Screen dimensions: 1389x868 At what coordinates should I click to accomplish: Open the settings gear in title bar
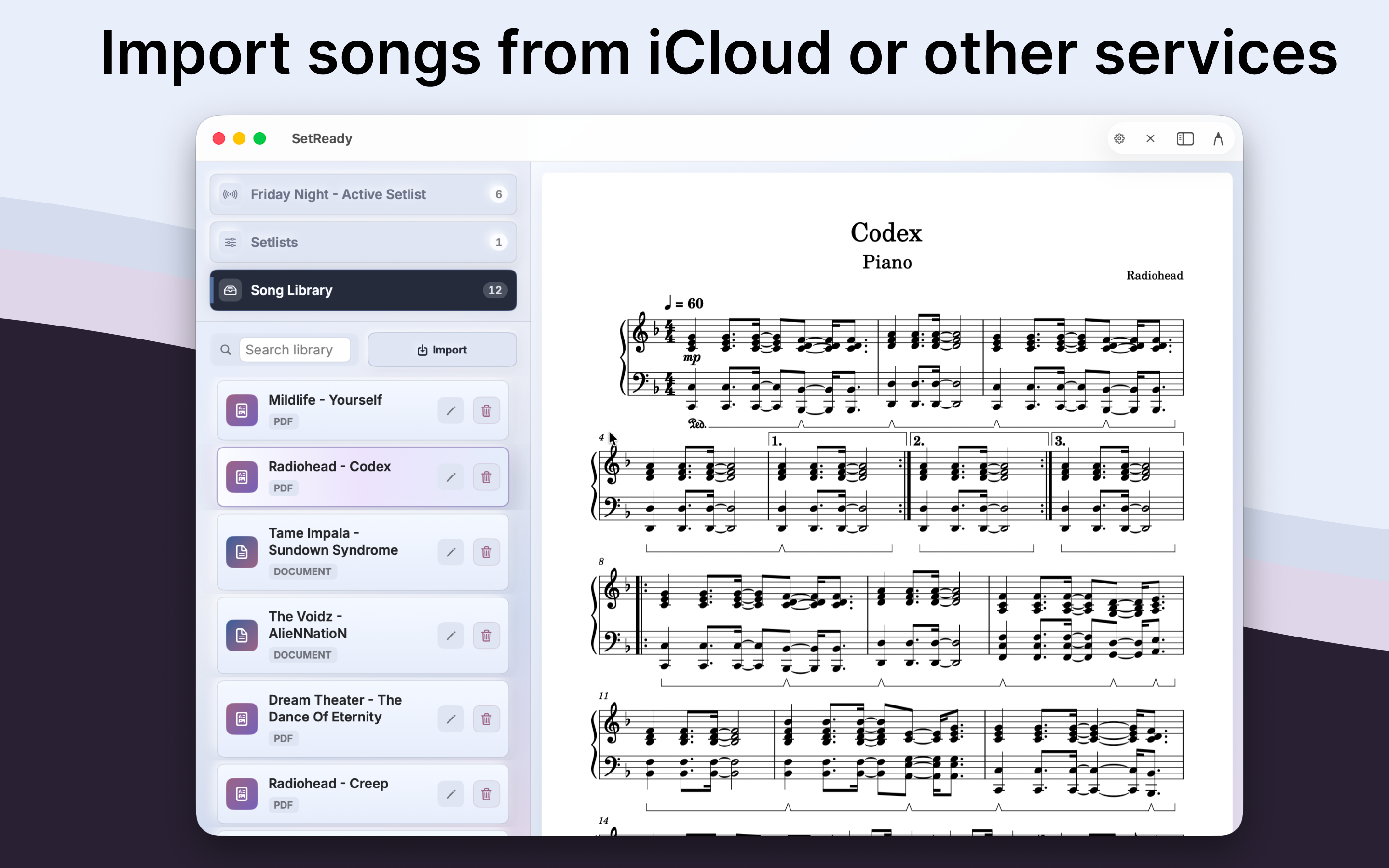click(x=1119, y=138)
